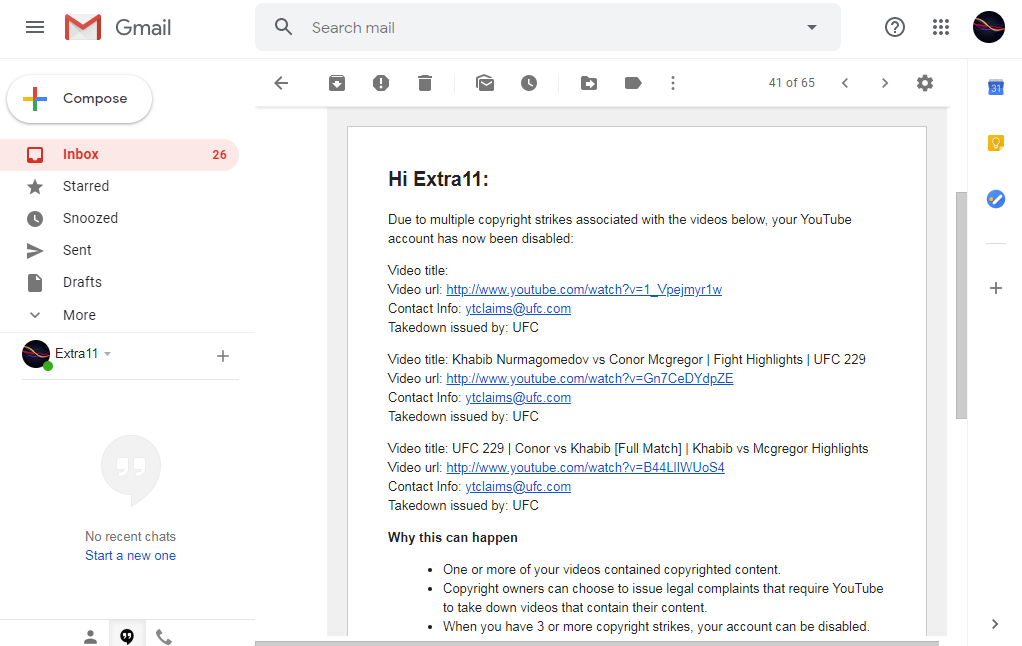Click the search magnifier icon
The height and width of the screenshot is (646, 1022).
[x=284, y=27]
